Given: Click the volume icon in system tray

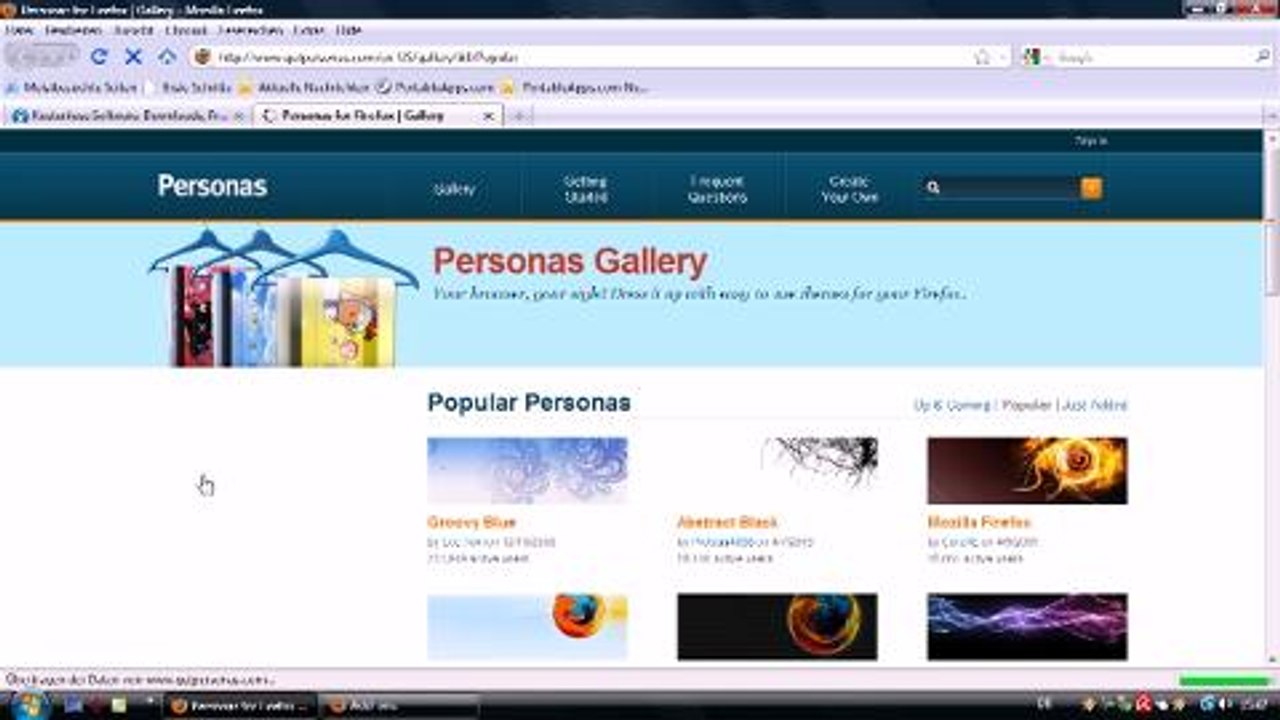Looking at the screenshot, I should (1227, 705).
